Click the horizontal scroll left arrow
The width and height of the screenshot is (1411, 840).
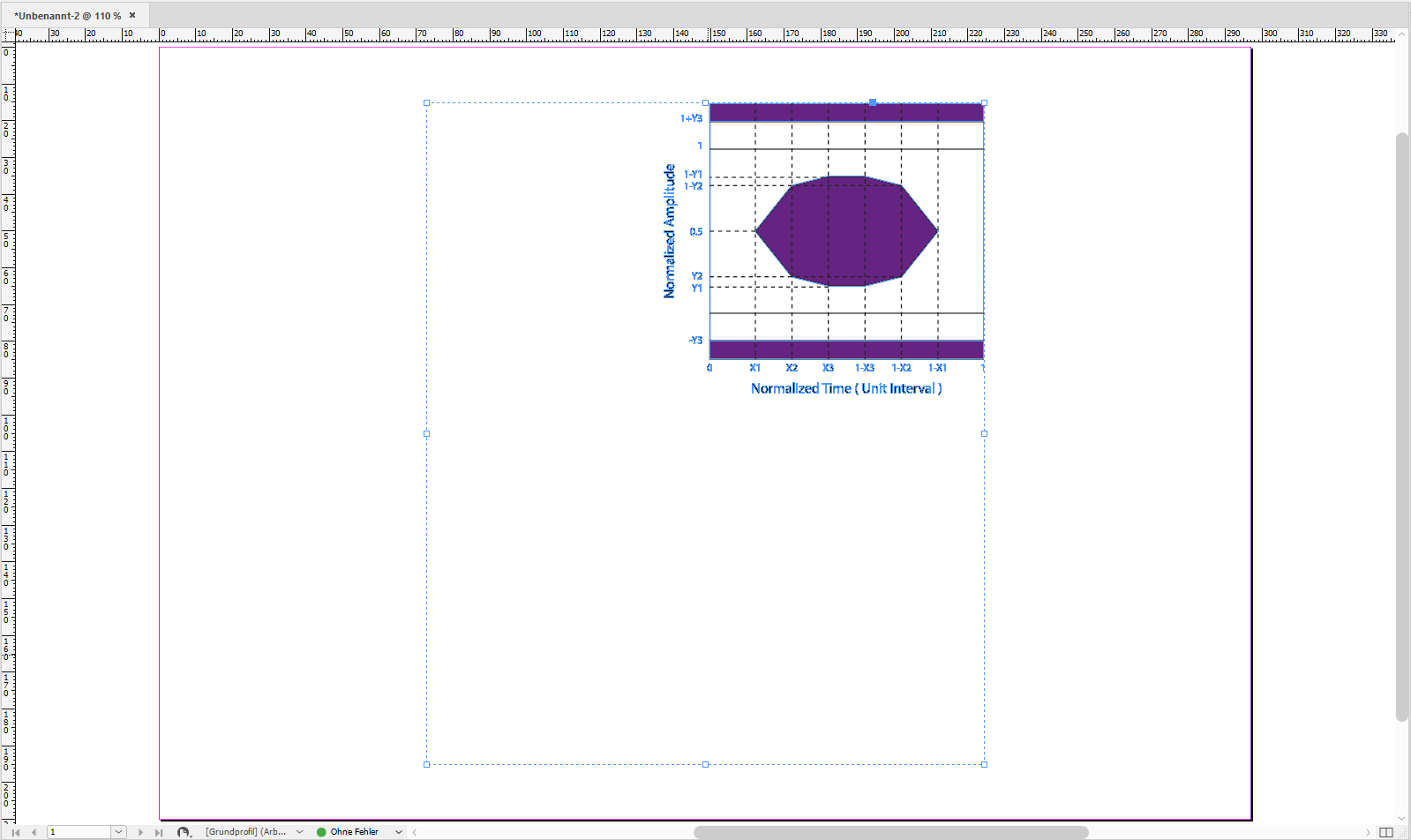click(415, 832)
